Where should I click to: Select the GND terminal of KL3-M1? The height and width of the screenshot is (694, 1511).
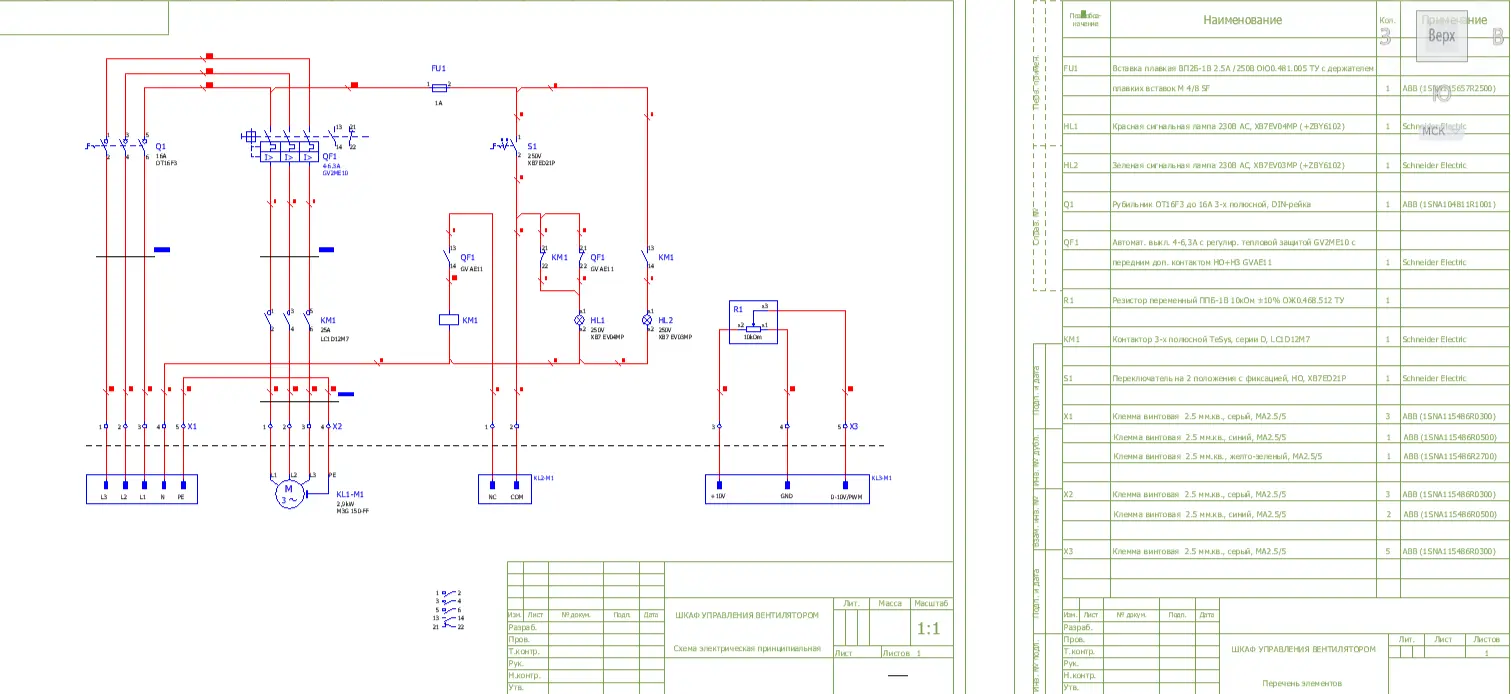pos(785,496)
